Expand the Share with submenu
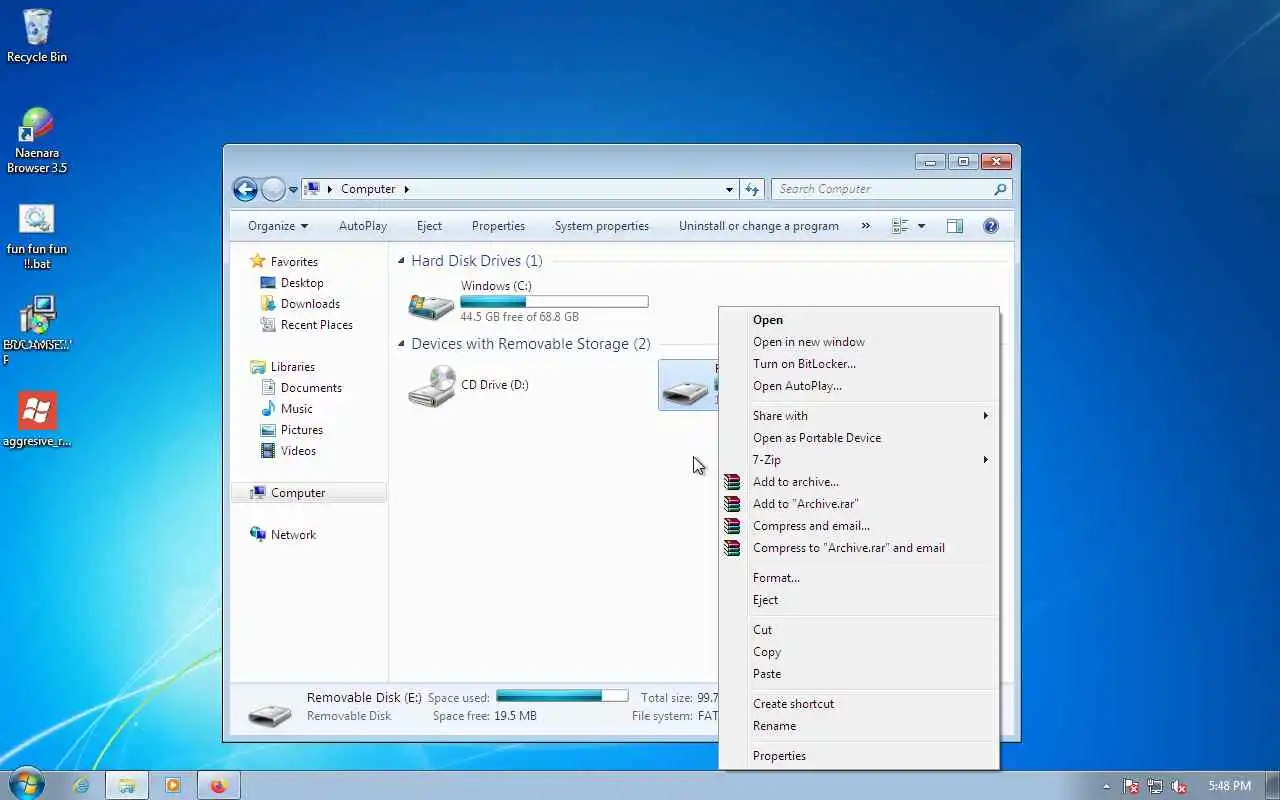 click(860, 416)
